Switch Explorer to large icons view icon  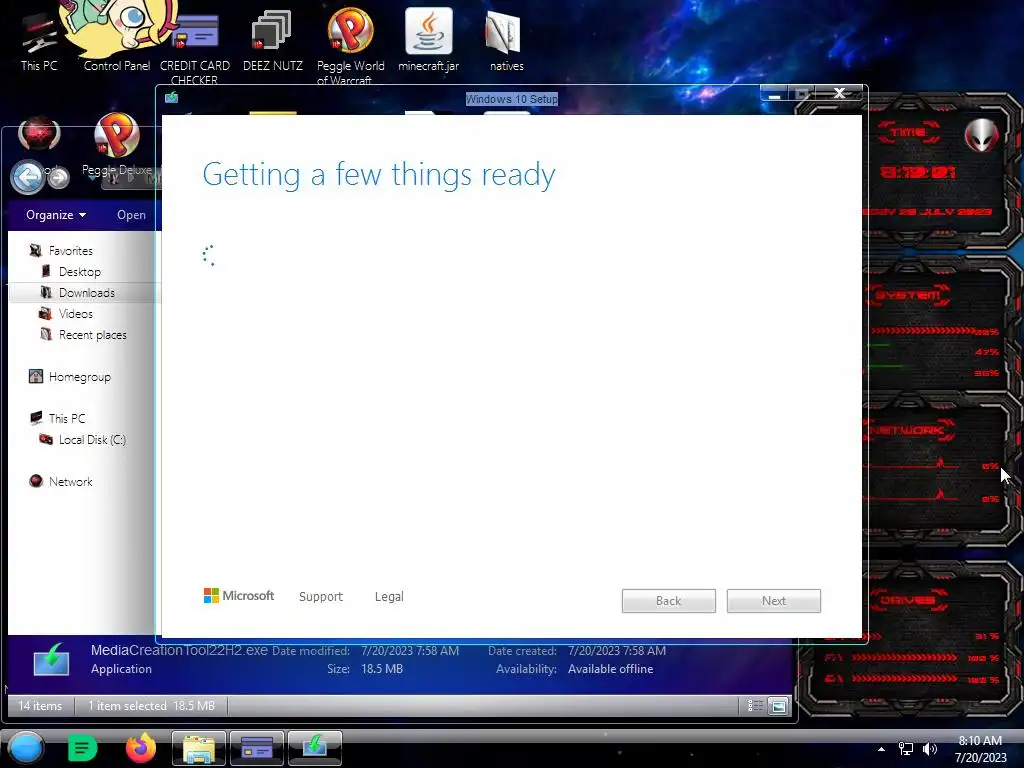(778, 706)
